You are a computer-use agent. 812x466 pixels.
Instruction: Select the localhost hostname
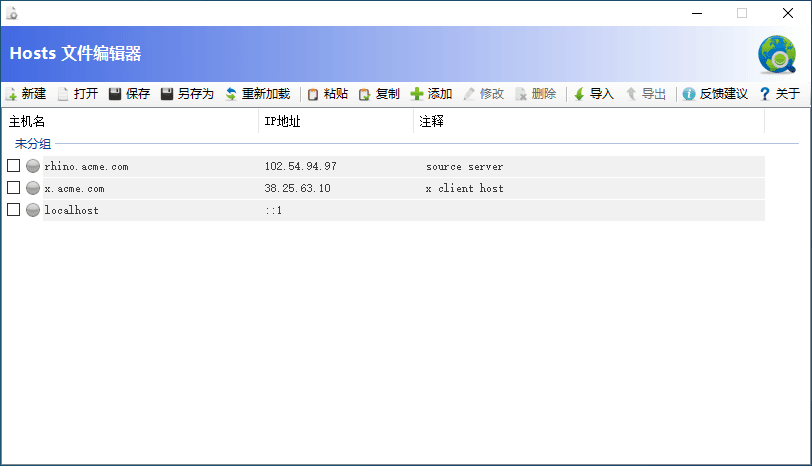[x=71, y=210]
